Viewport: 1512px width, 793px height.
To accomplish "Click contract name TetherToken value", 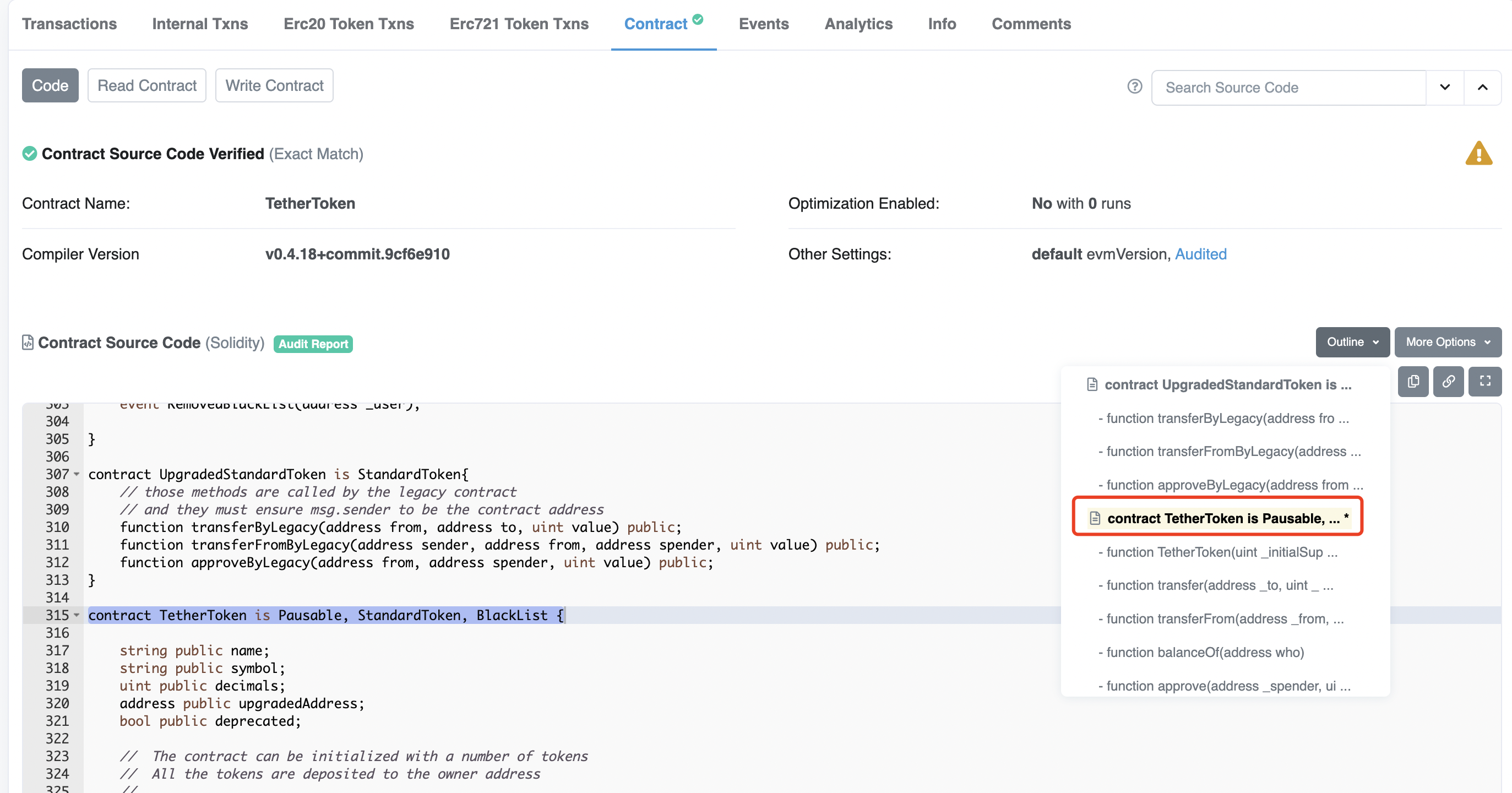I will pos(310,204).
